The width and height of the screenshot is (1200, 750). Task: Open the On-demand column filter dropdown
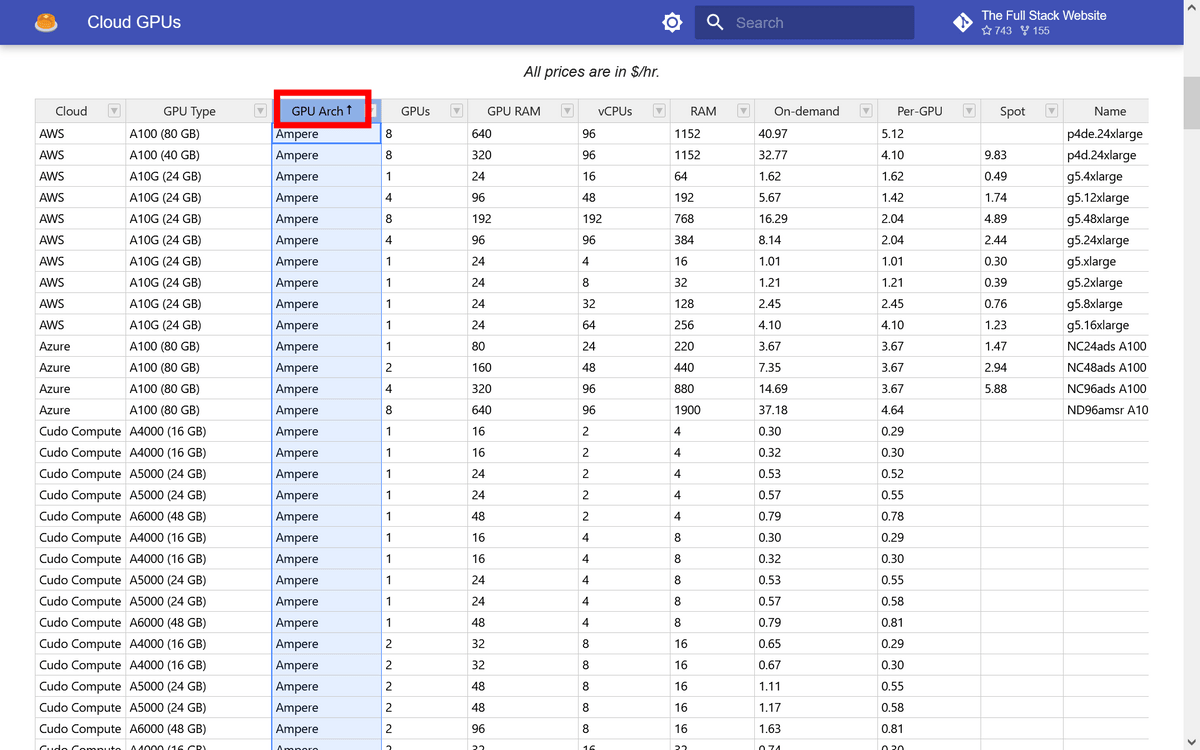(x=866, y=111)
